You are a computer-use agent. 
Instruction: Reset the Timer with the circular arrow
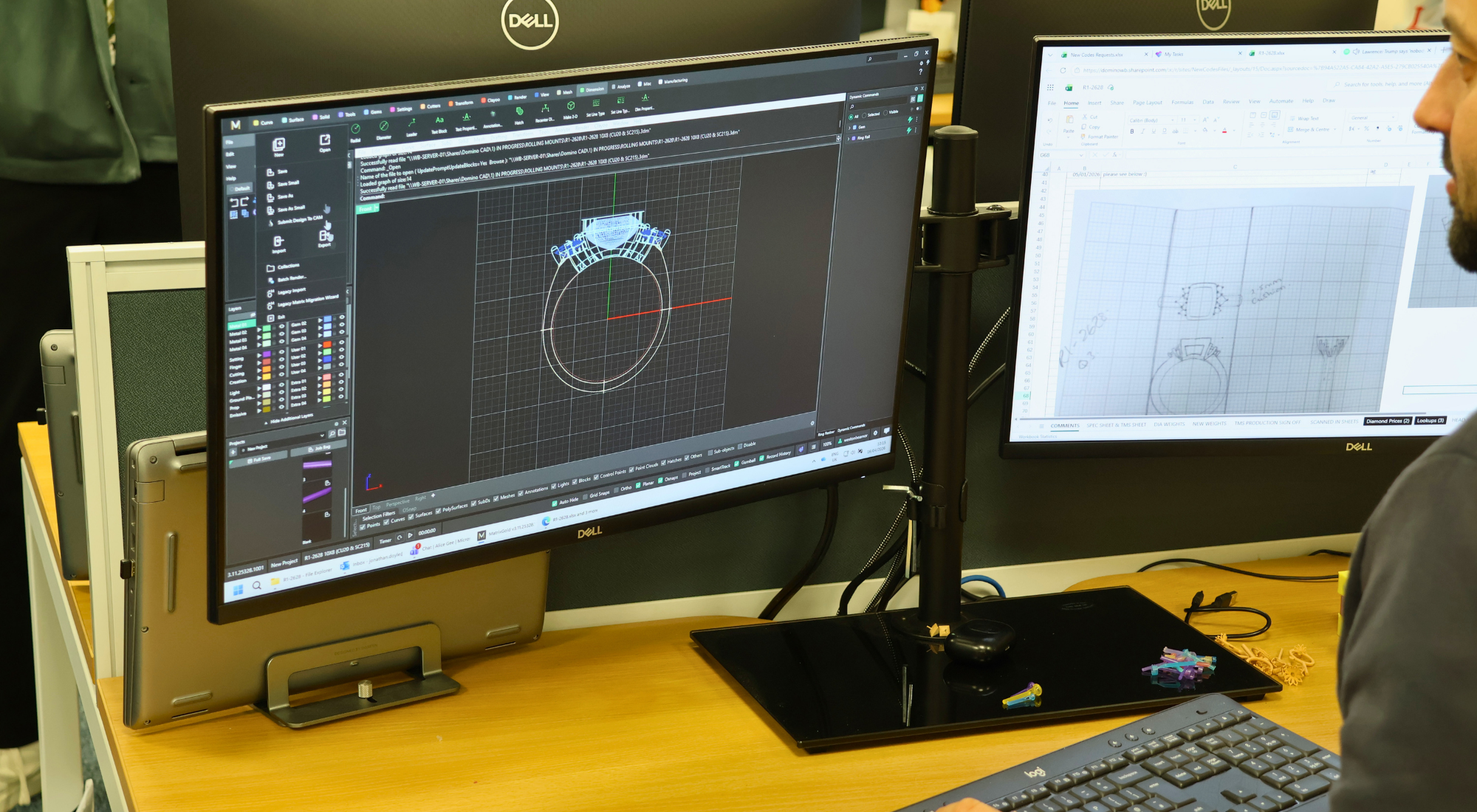(x=400, y=537)
